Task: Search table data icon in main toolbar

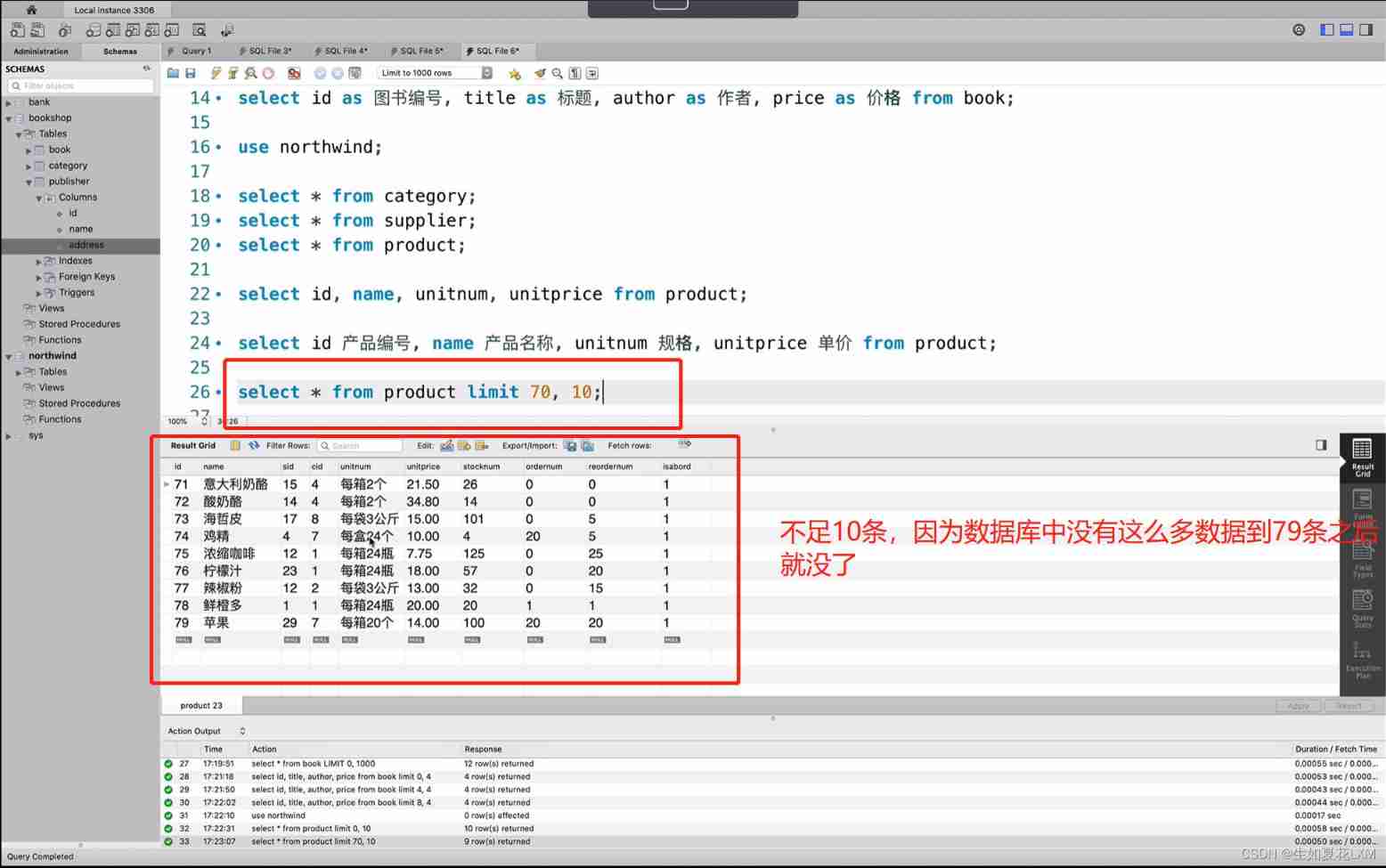Action: [200, 30]
